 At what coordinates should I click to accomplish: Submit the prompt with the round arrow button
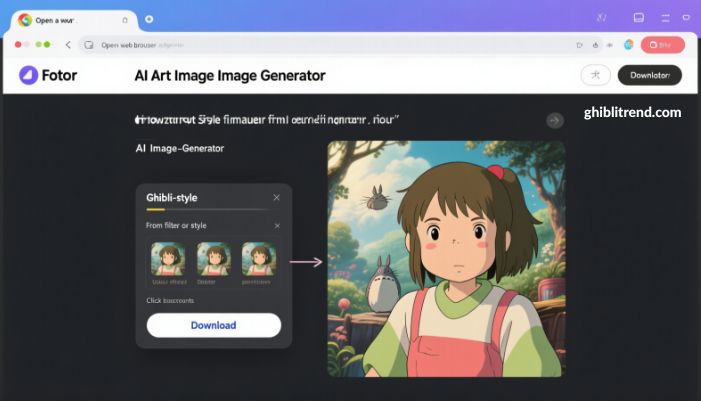click(x=555, y=120)
